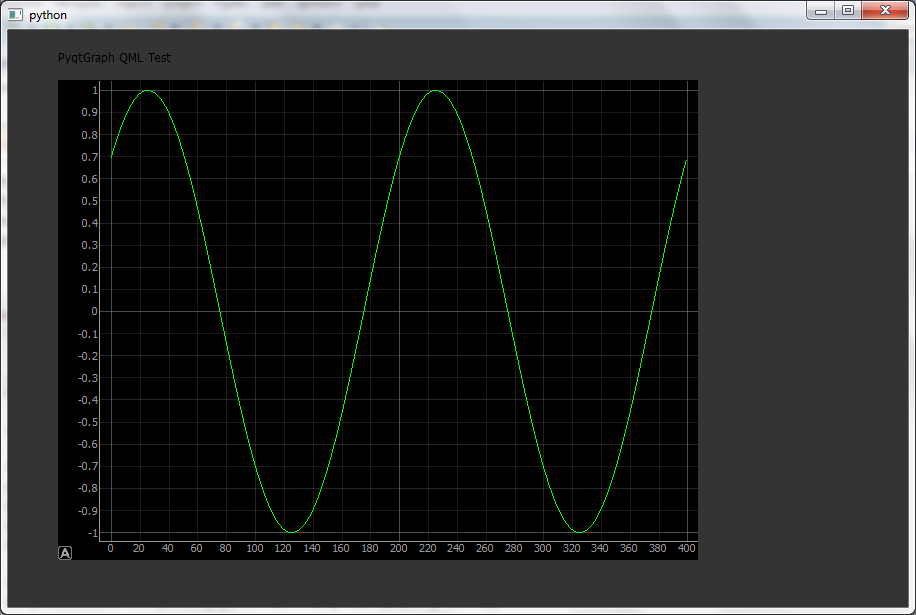
Task: Click the 0 tick label on y-axis
Action: coord(95,311)
